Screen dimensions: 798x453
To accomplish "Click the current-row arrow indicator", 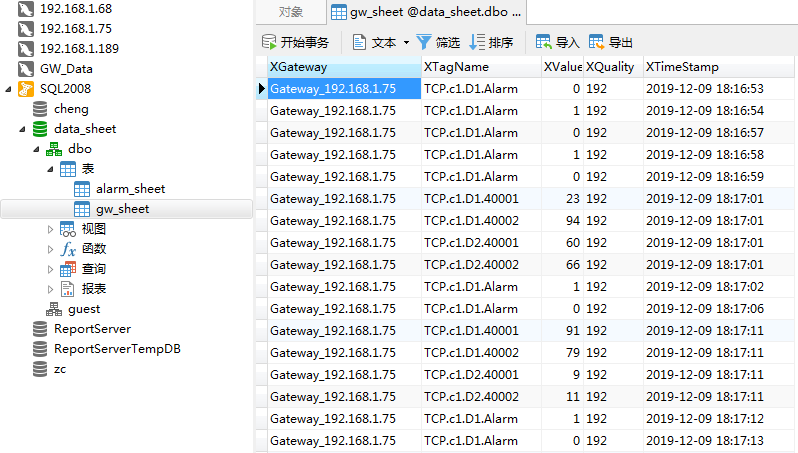I will tap(262, 89).
